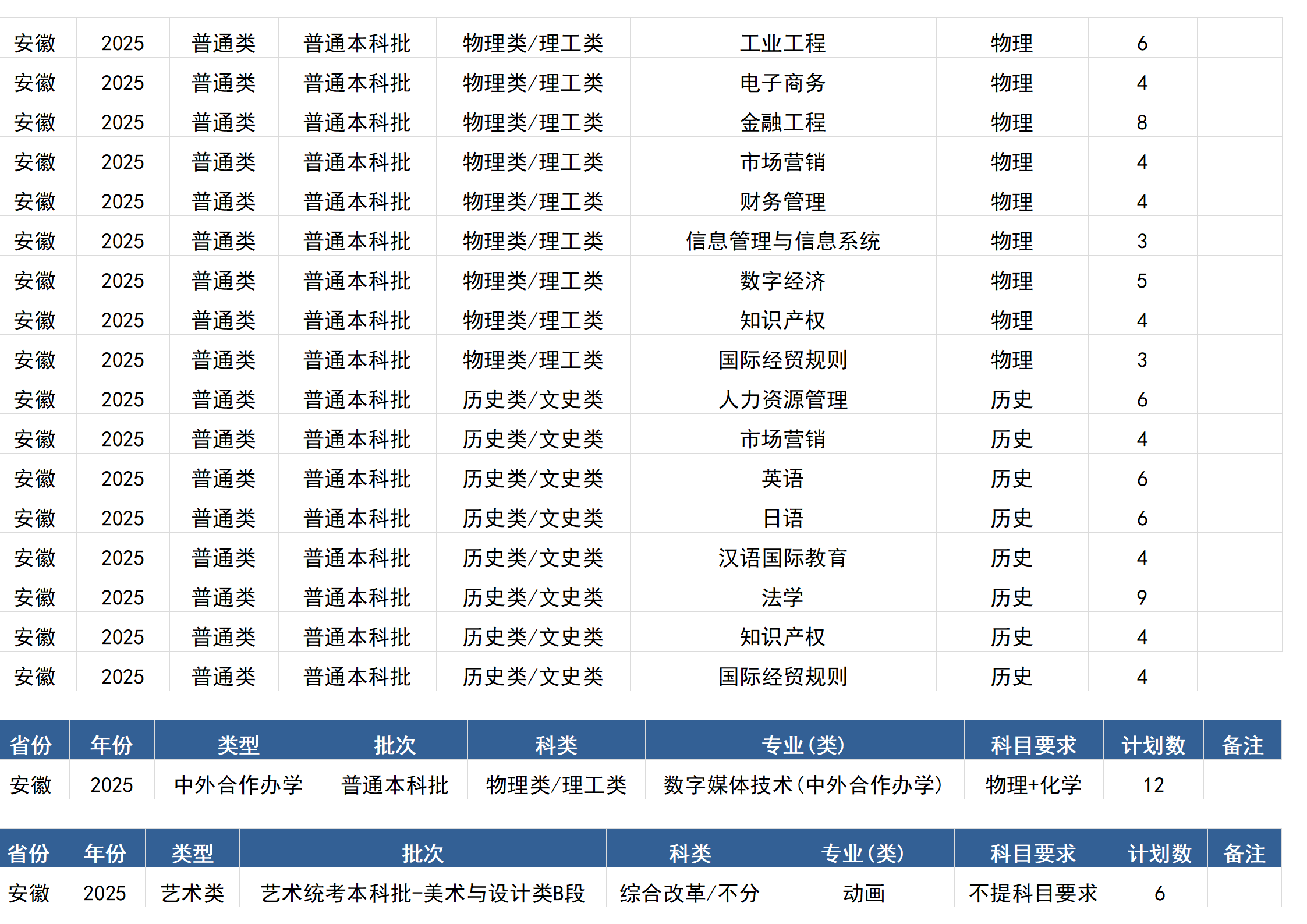Image resolution: width=1307 pixels, height=924 pixels.
Task: Click the 批次 header in bottom table
Action: pos(423,854)
